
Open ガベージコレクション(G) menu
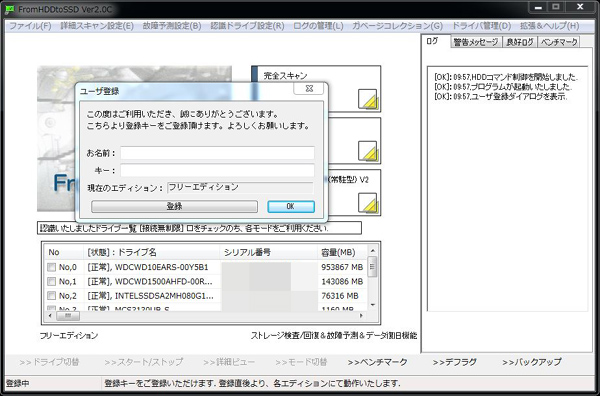tap(397, 26)
